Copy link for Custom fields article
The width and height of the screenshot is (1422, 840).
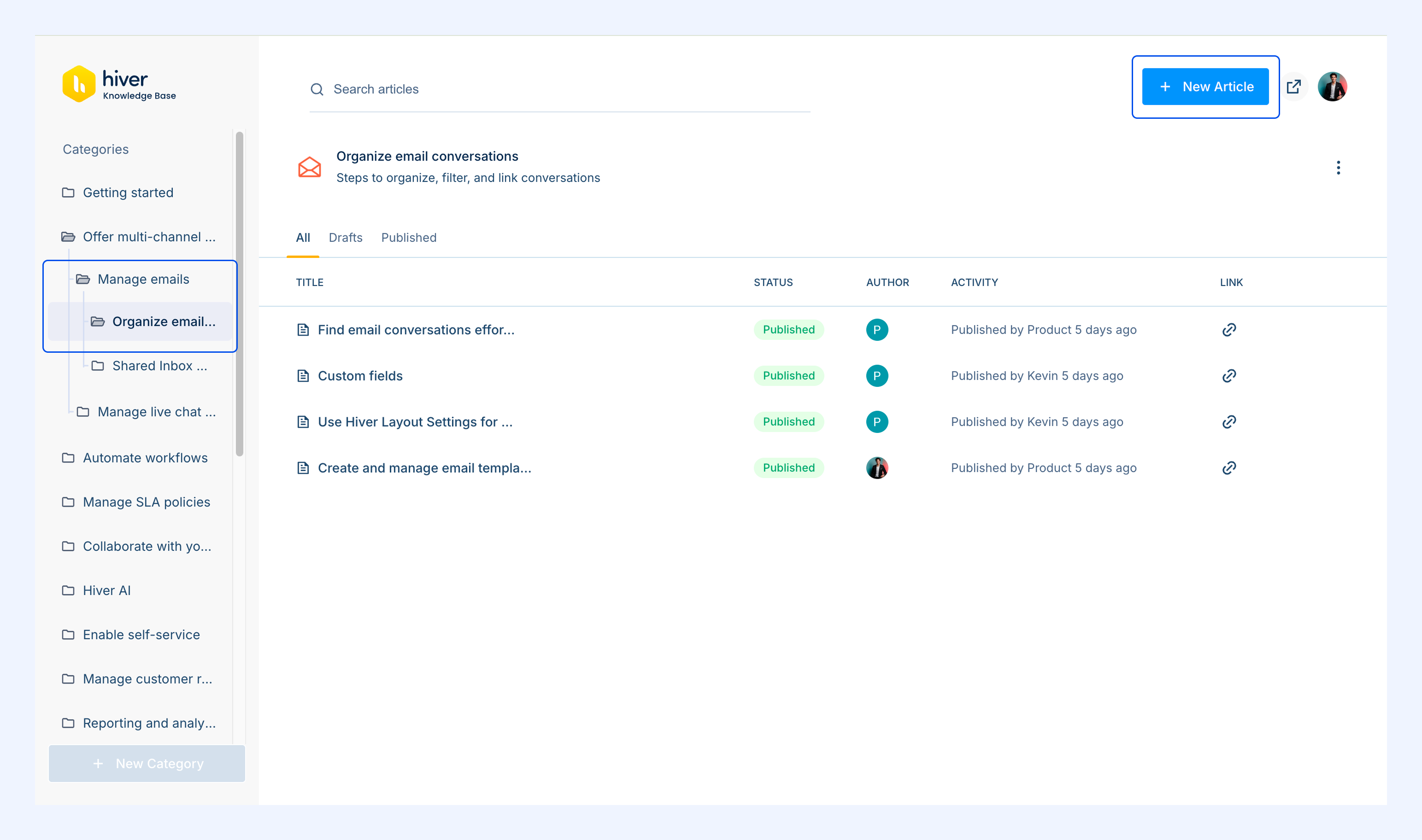[1229, 376]
